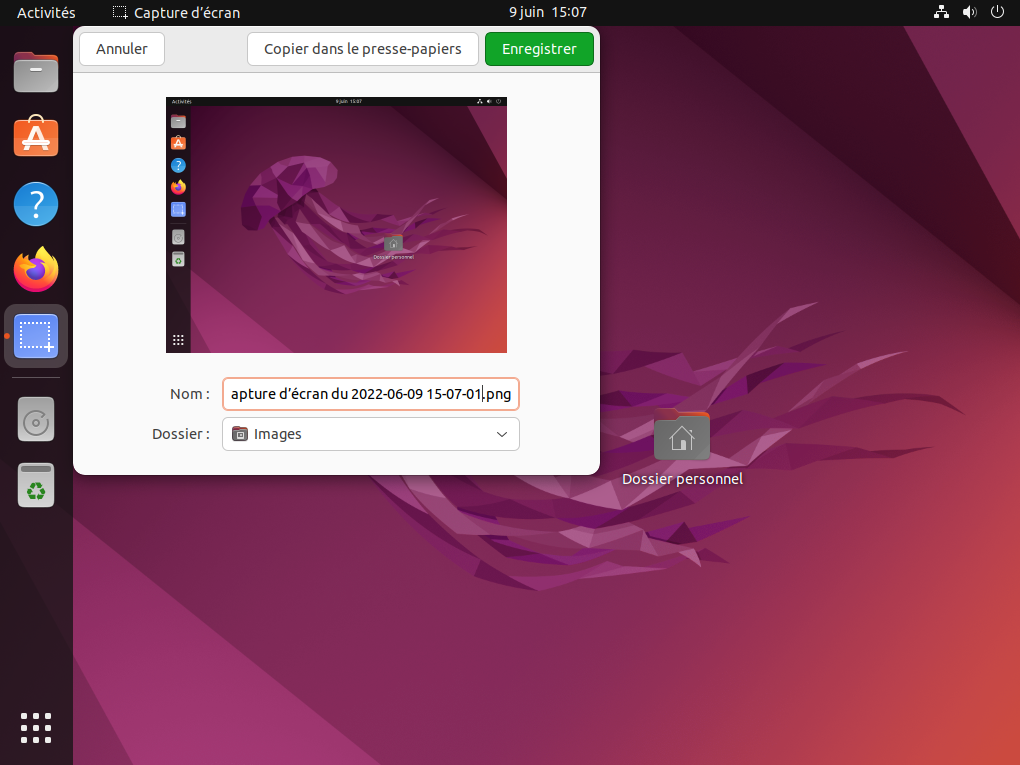Click the Screenshot tool icon in the dock

(x=36, y=336)
